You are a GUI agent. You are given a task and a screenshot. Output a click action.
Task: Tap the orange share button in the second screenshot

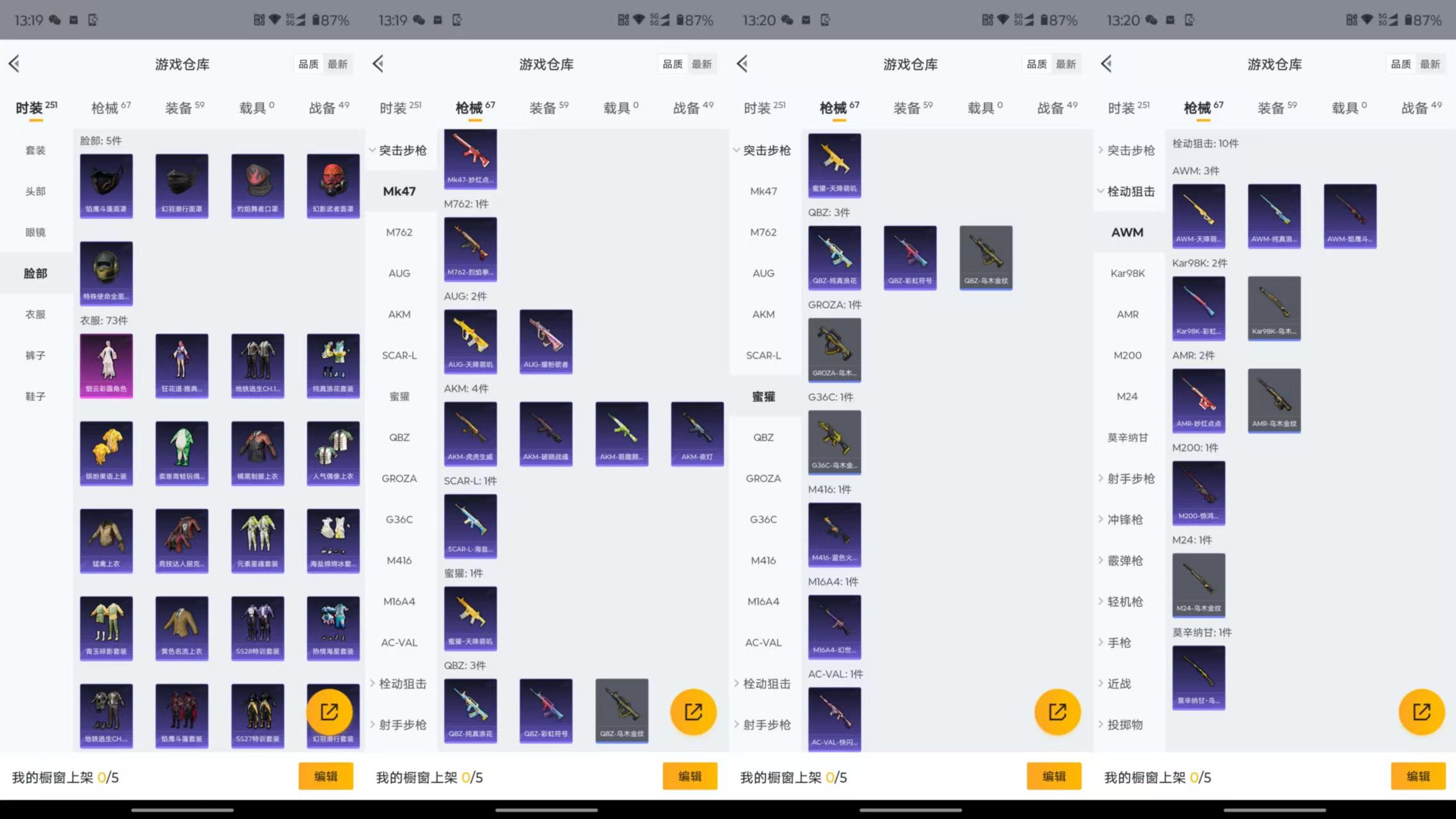click(x=693, y=711)
